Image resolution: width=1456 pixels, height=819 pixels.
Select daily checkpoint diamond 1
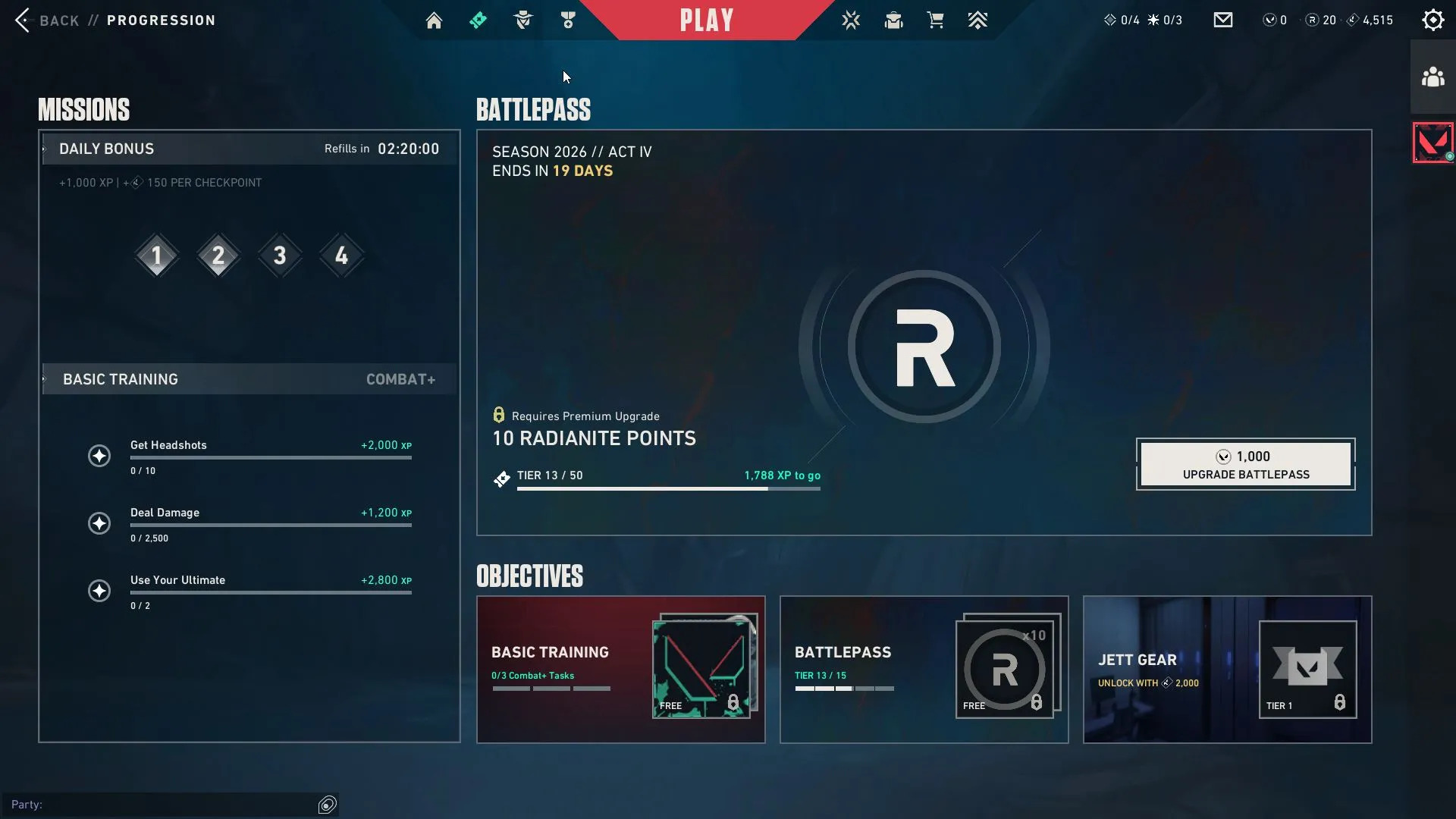[157, 256]
